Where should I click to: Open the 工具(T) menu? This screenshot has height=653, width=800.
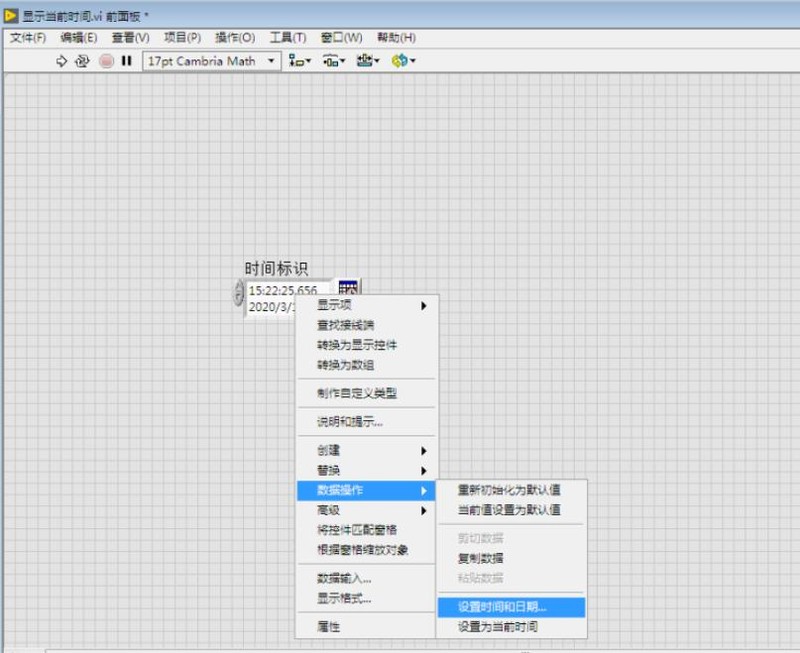pyautogui.click(x=288, y=38)
